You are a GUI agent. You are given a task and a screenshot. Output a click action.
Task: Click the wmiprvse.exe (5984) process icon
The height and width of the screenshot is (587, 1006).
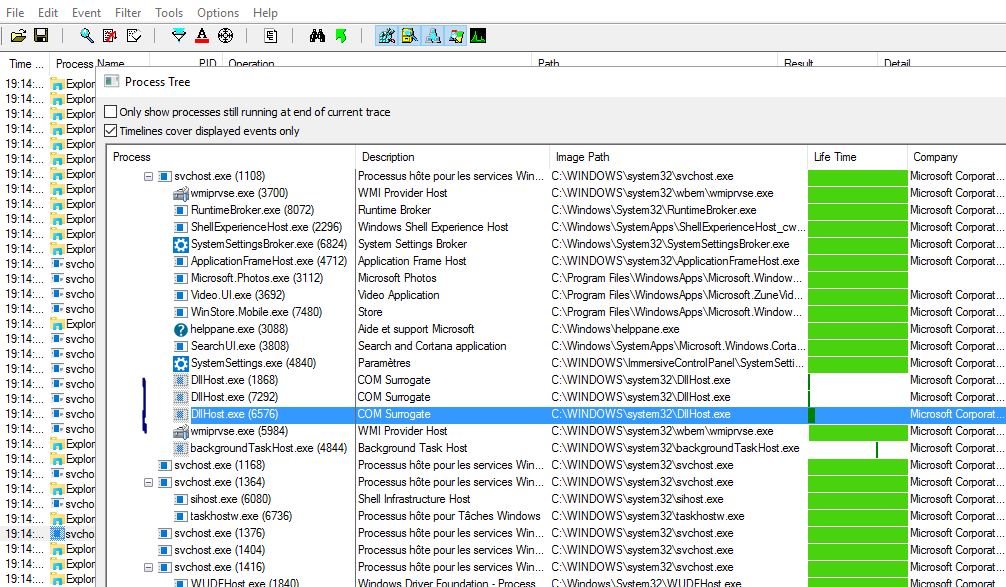pyautogui.click(x=181, y=432)
